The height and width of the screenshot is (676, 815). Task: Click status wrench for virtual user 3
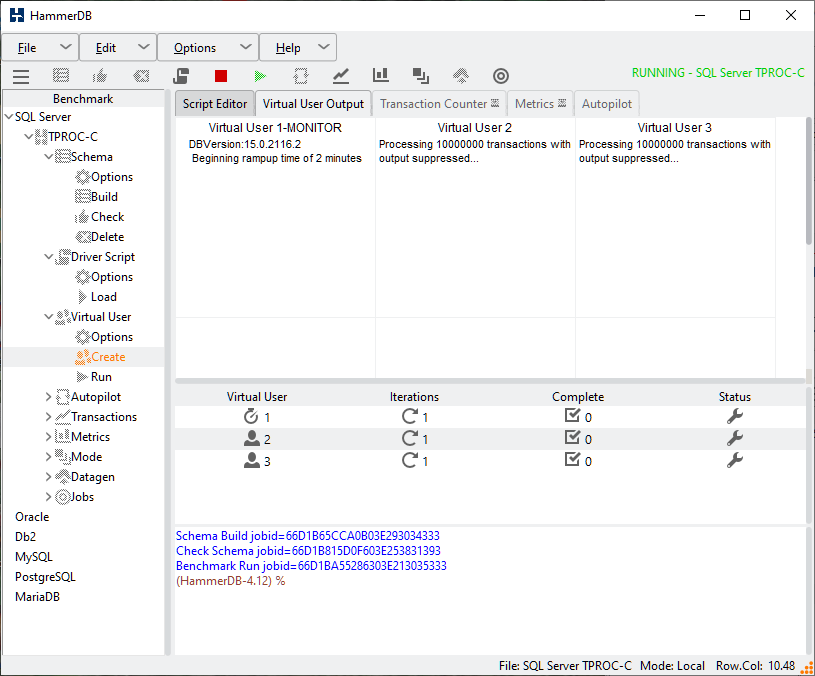pos(734,460)
